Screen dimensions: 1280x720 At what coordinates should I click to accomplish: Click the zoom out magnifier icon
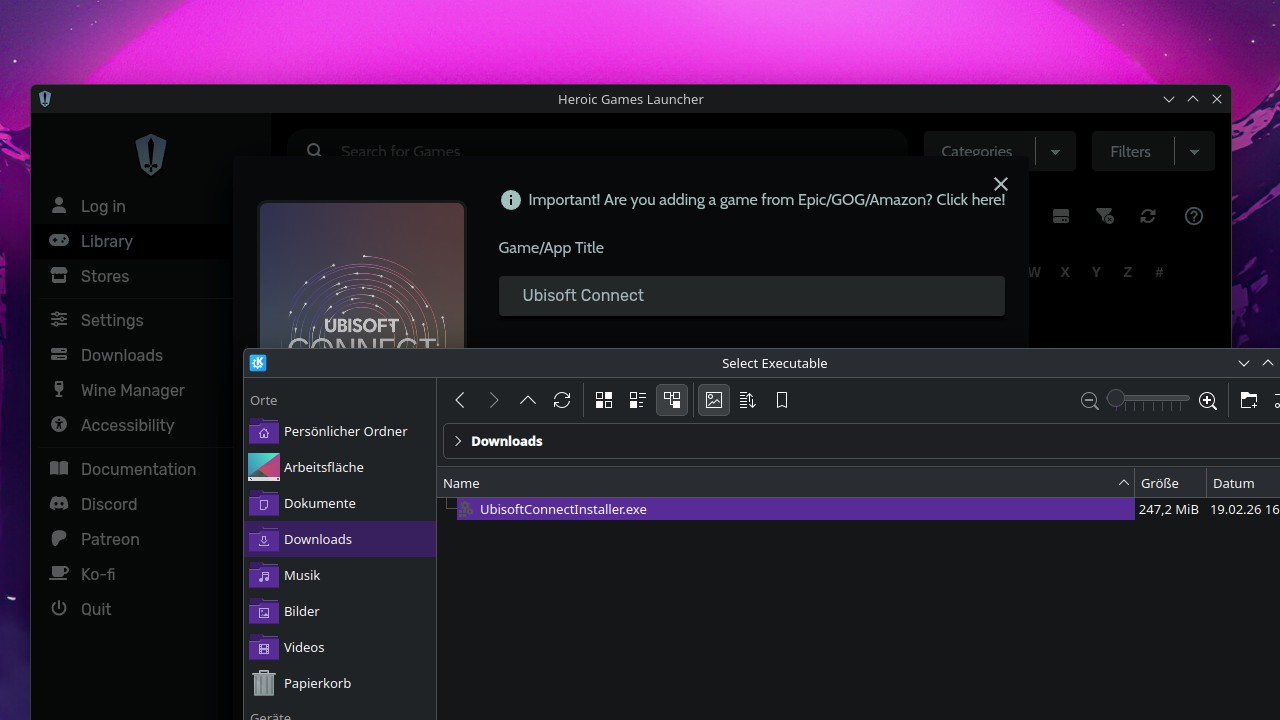1090,400
